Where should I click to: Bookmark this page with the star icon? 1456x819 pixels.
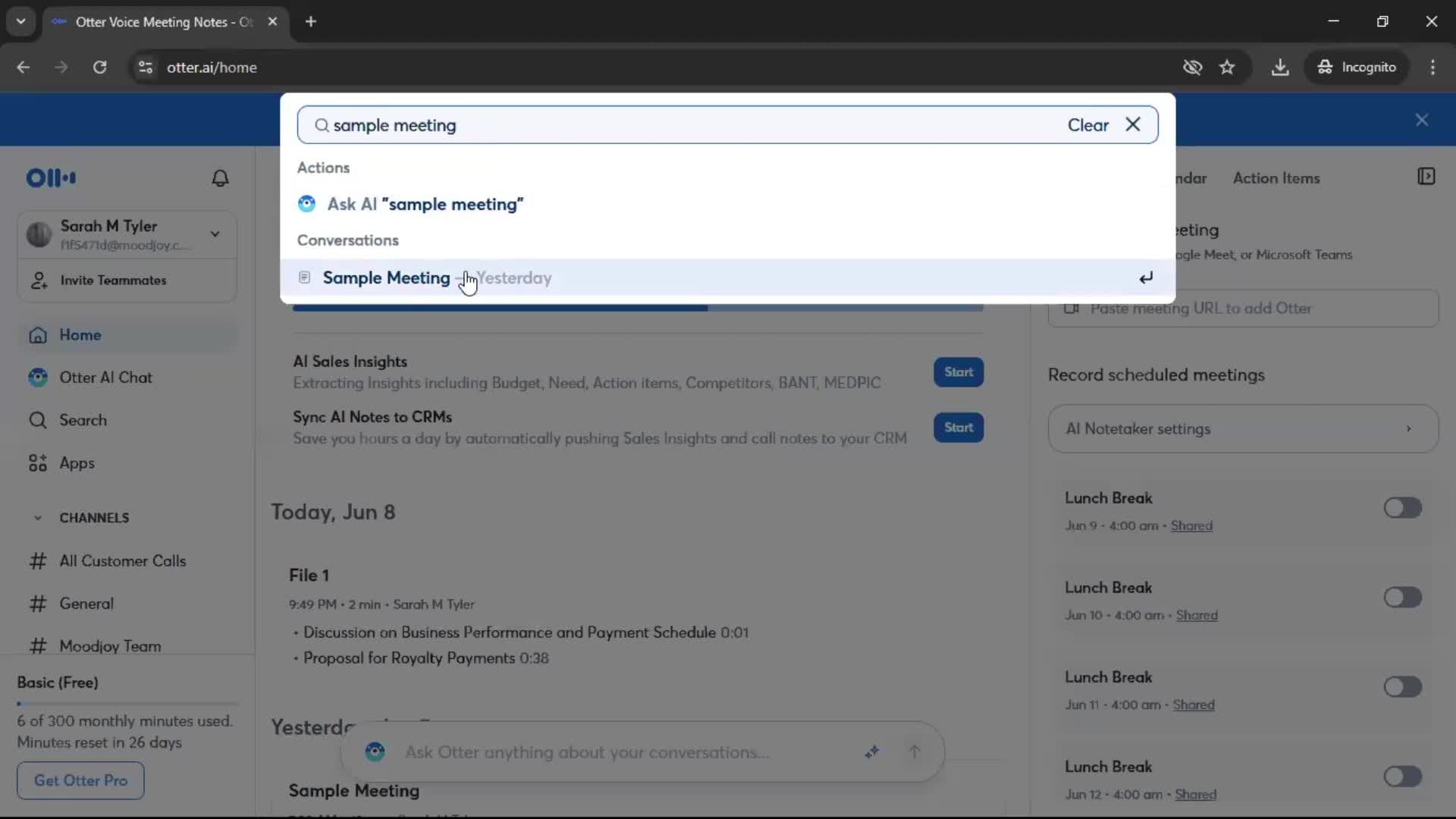click(1227, 67)
